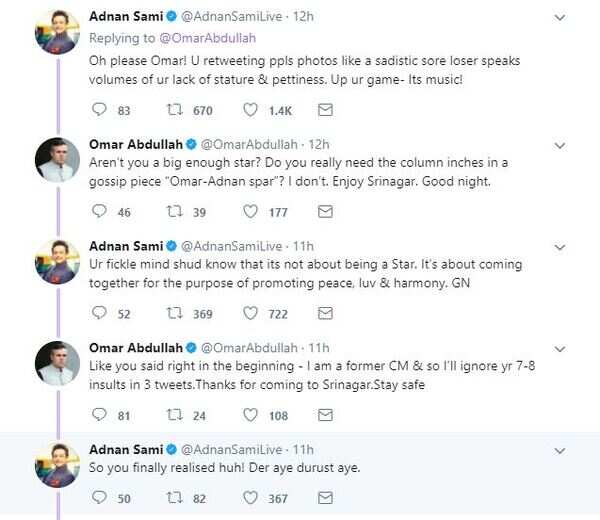Click Adnan Sami's avatar on "fickle mind" tweet
Screen dimensions: 600x520
click(57, 262)
